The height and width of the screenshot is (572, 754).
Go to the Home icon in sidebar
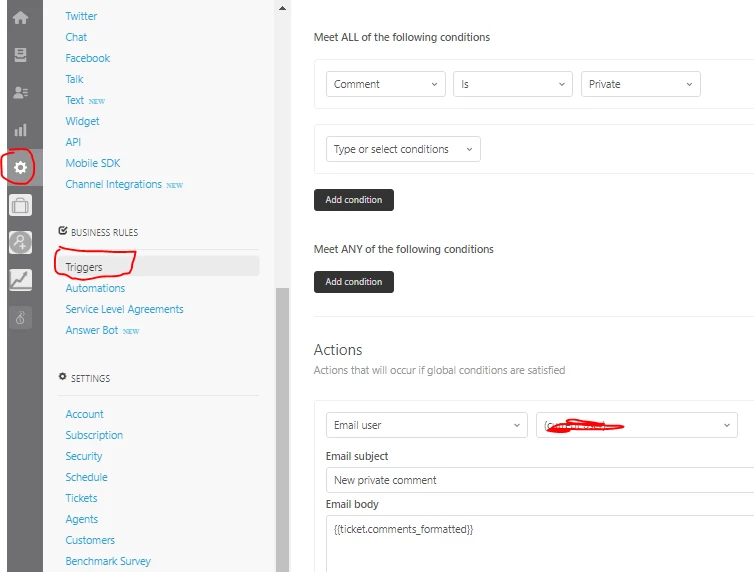coord(20,18)
